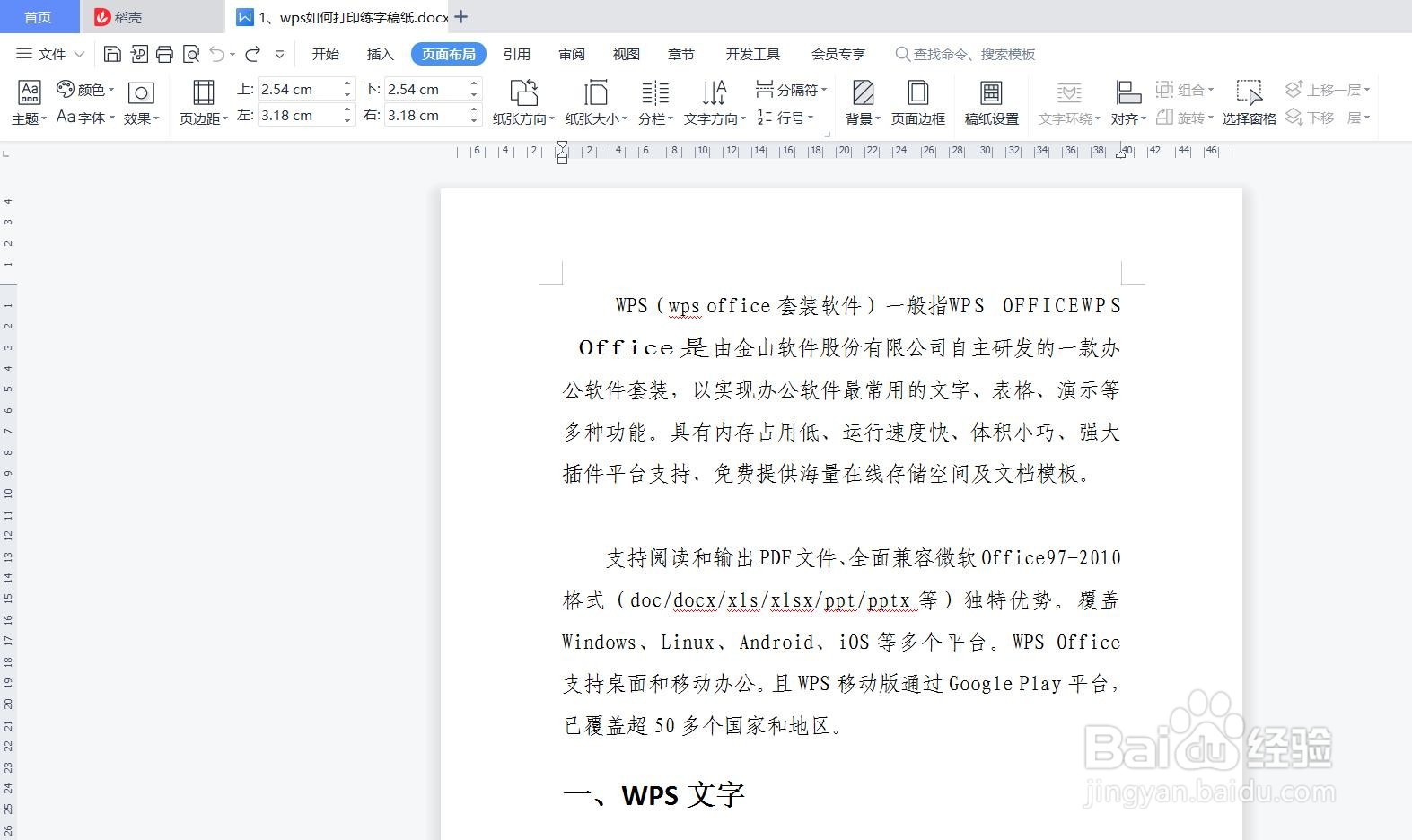Screen dimensions: 1412x840
Task: Click the Print icon in quick toolbar
Action: click(164, 54)
